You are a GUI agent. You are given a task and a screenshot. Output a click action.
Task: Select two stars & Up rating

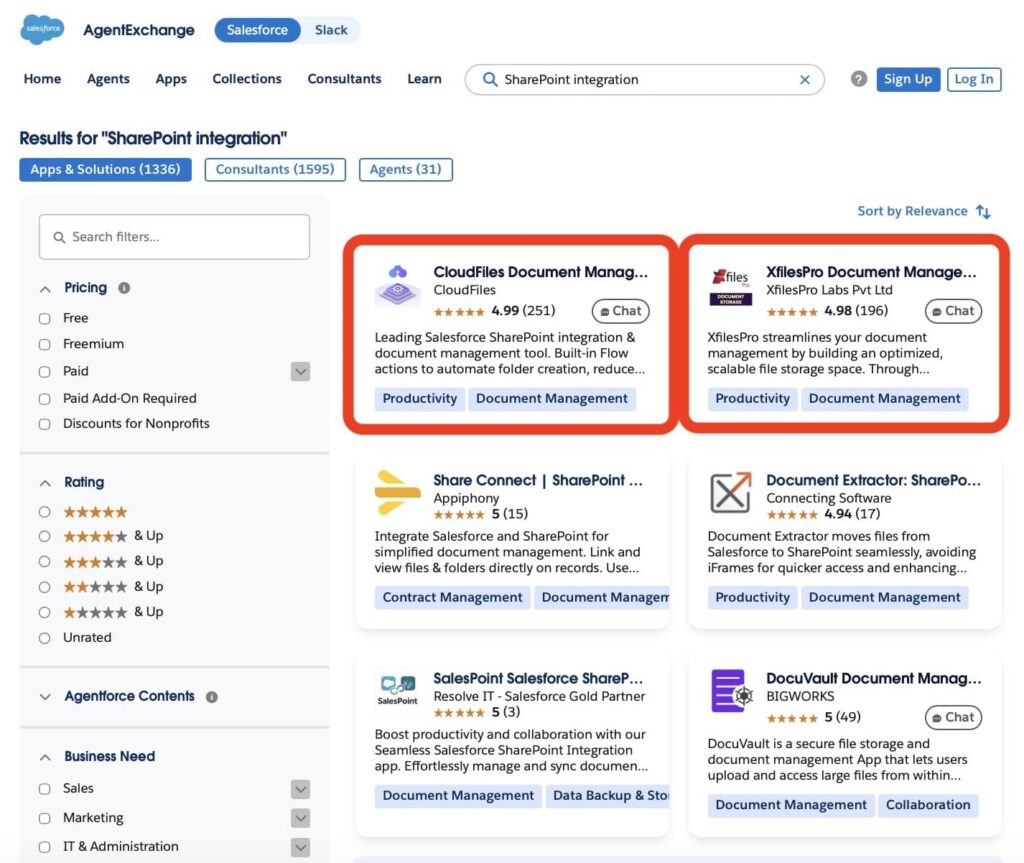pyautogui.click(x=44, y=587)
